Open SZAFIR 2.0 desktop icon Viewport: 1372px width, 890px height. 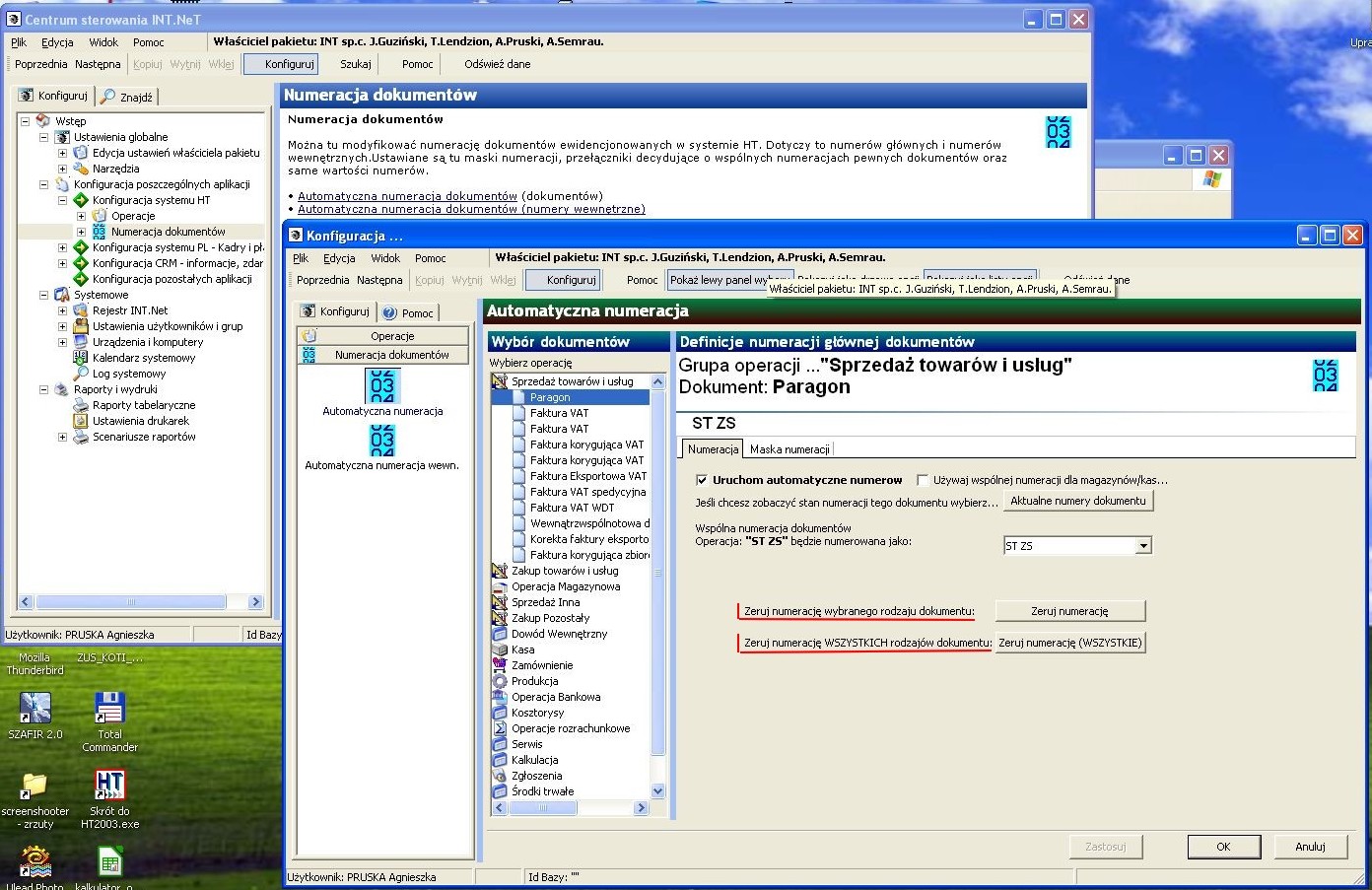tap(34, 708)
